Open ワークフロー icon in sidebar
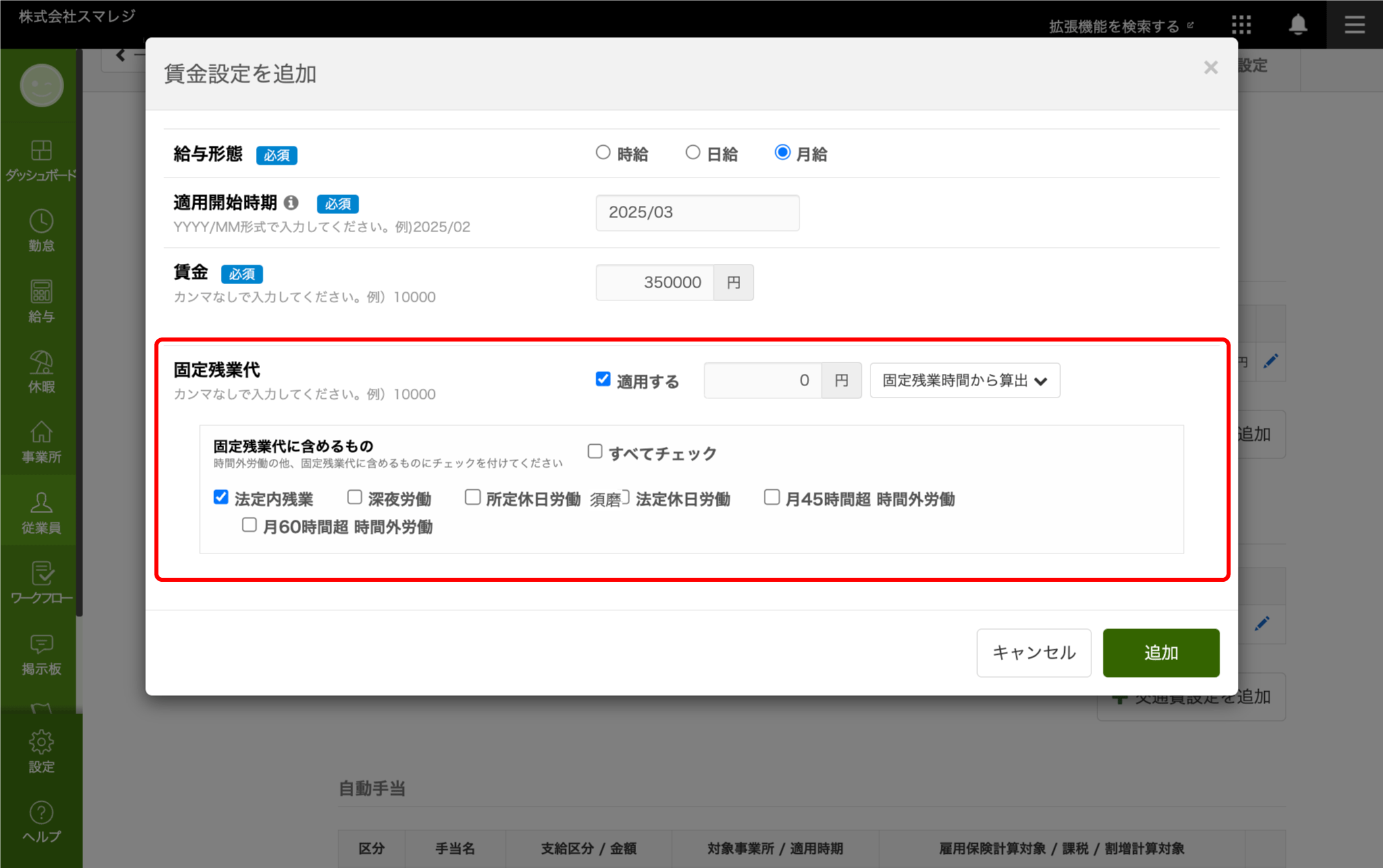 click(x=41, y=574)
